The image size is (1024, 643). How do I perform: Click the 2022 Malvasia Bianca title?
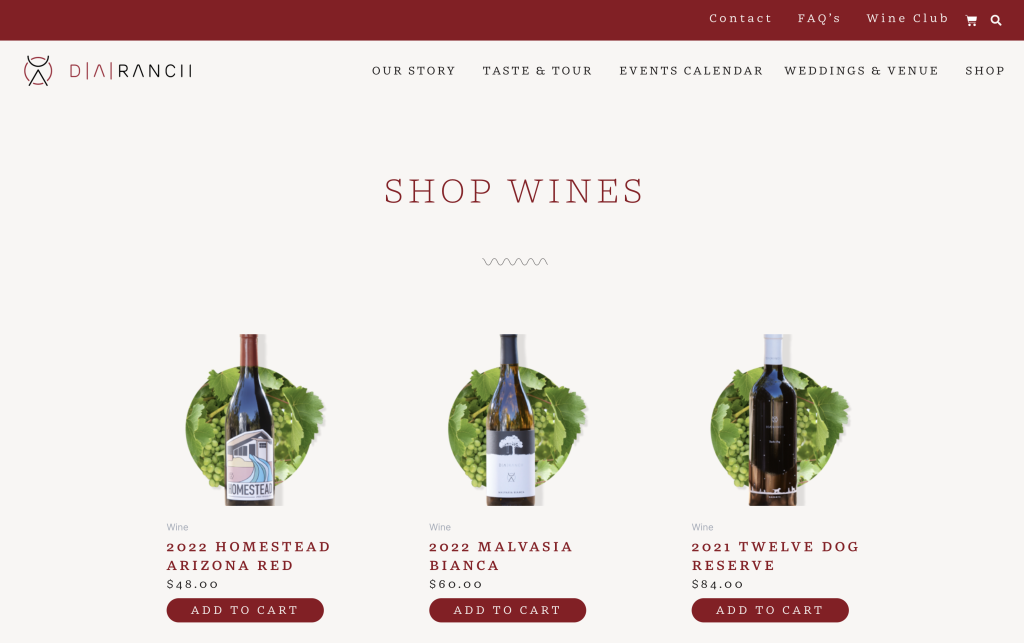[x=501, y=556]
